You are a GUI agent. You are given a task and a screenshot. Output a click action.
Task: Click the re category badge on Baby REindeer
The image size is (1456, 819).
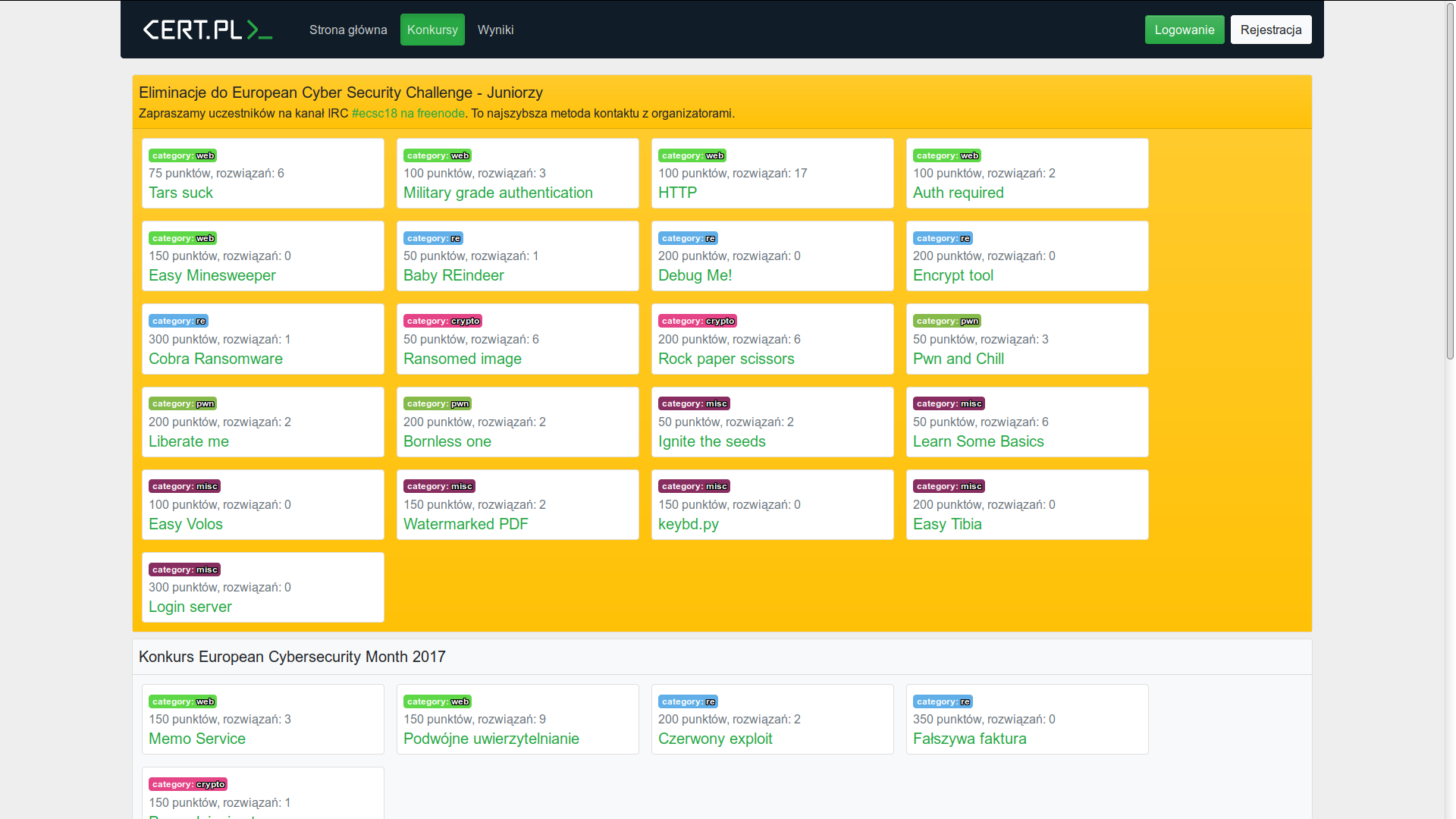coord(433,238)
